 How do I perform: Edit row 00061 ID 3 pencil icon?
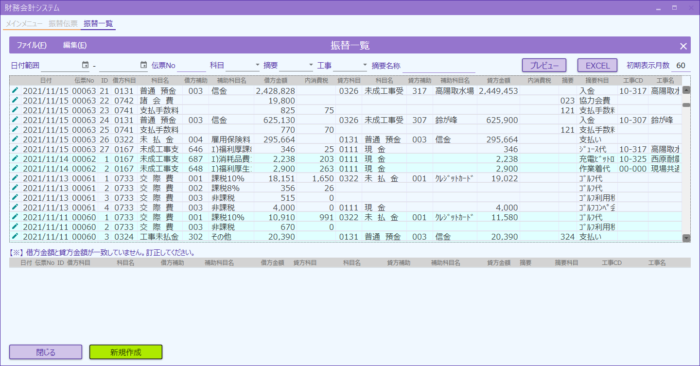coord(15,198)
